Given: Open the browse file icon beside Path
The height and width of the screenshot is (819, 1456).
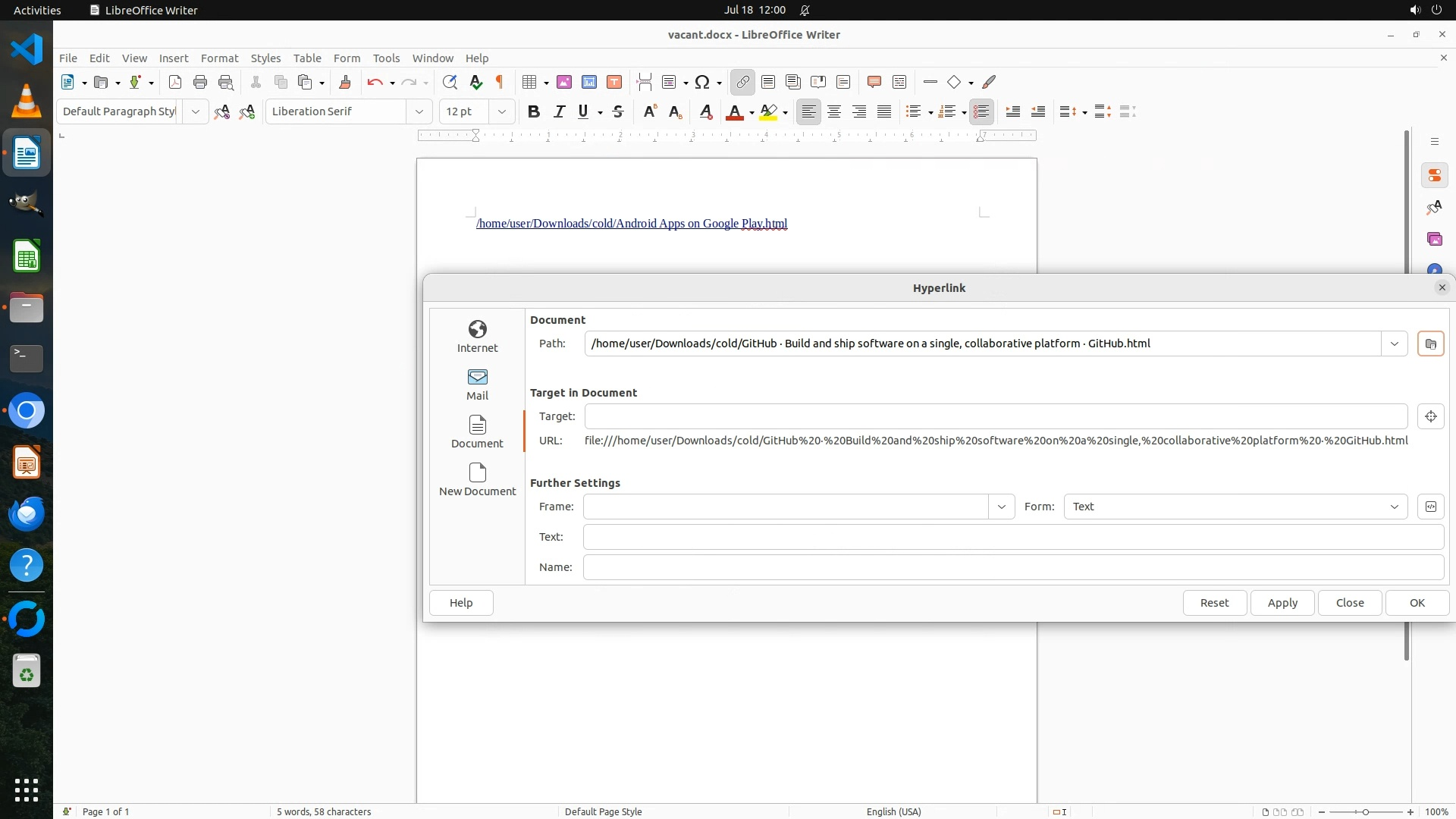Looking at the screenshot, I should pyautogui.click(x=1430, y=344).
